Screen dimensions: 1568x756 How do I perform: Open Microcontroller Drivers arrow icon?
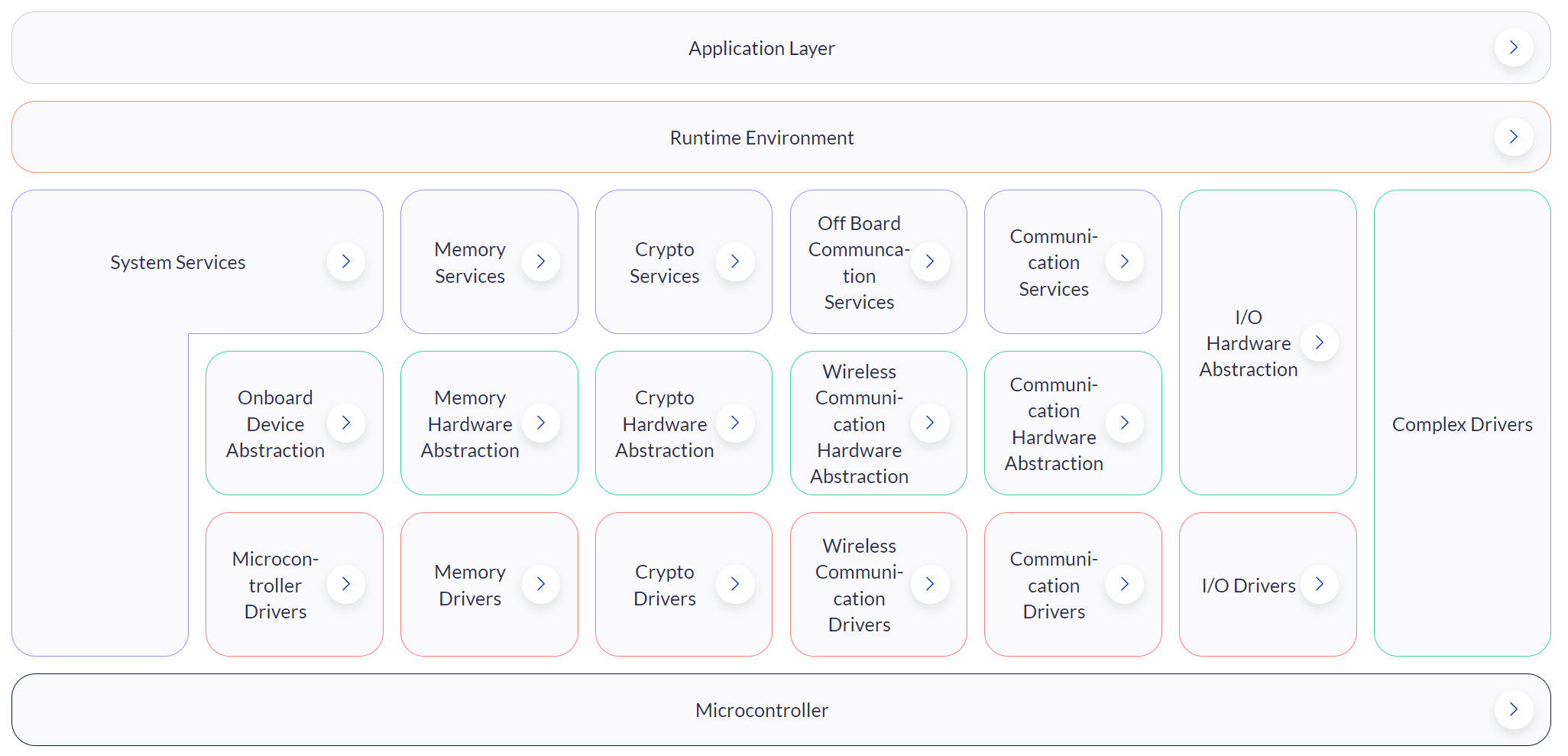346,584
